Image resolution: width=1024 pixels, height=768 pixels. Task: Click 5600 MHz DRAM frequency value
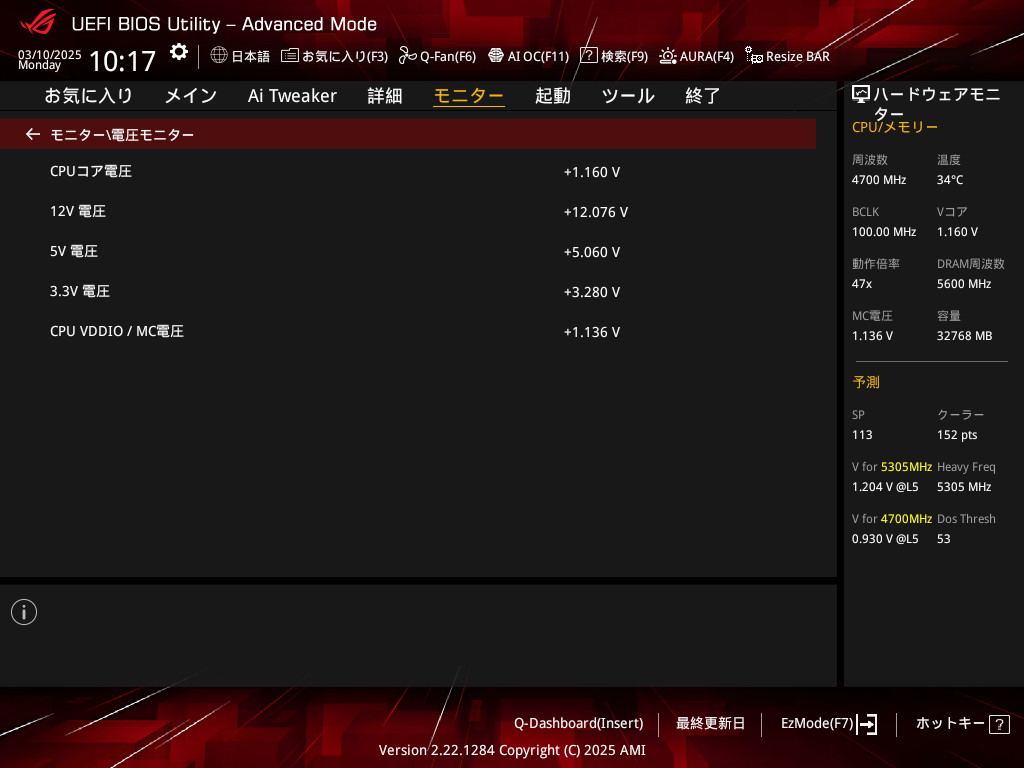tap(964, 283)
